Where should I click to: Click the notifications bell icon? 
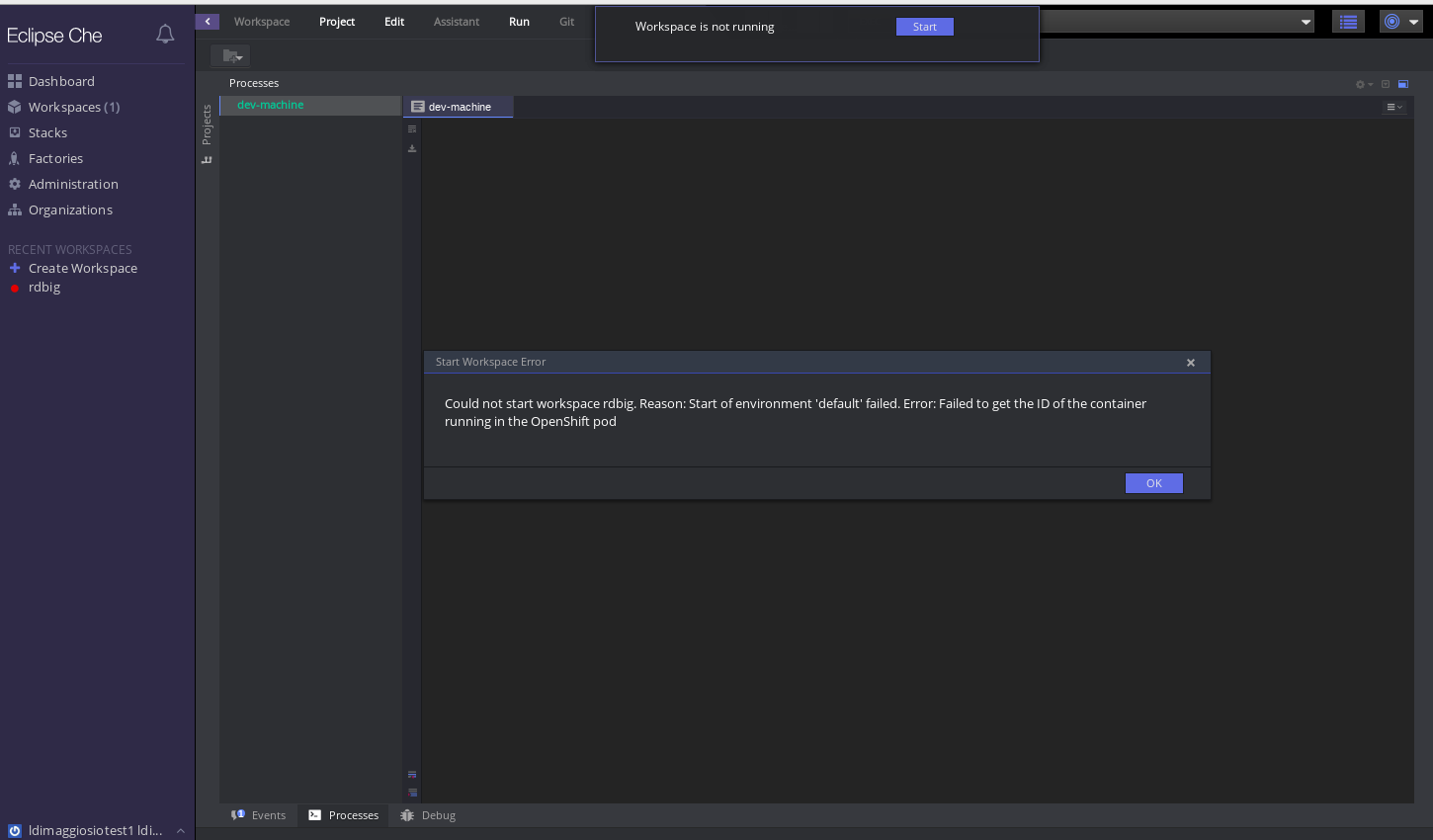click(165, 34)
